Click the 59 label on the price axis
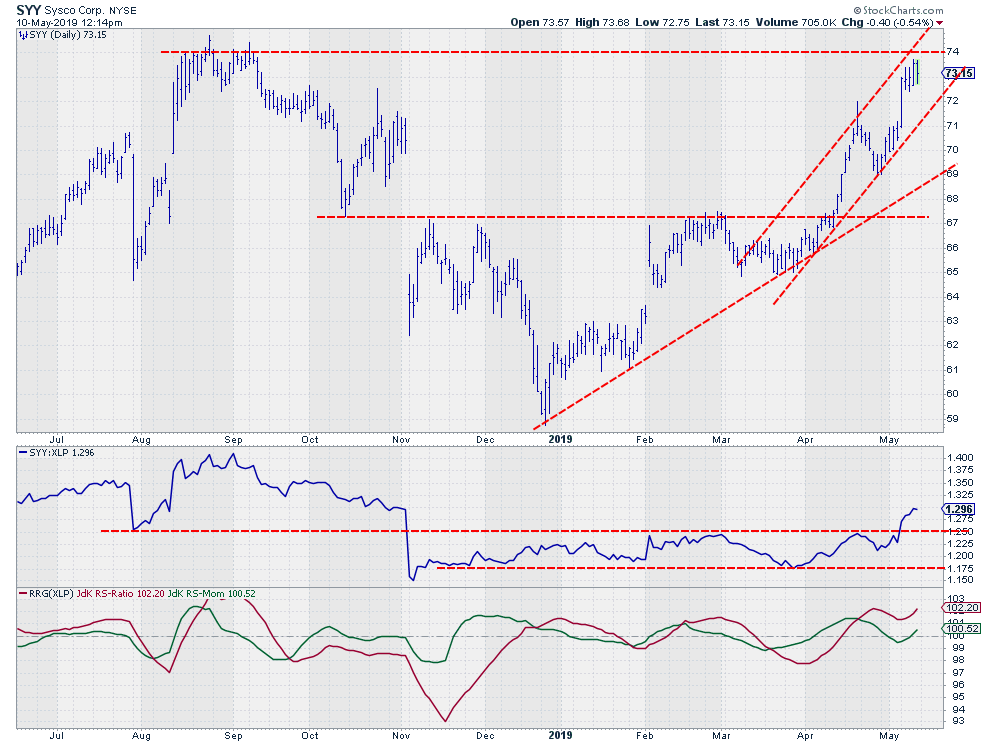 pyautogui.click(x=952, y=418)
